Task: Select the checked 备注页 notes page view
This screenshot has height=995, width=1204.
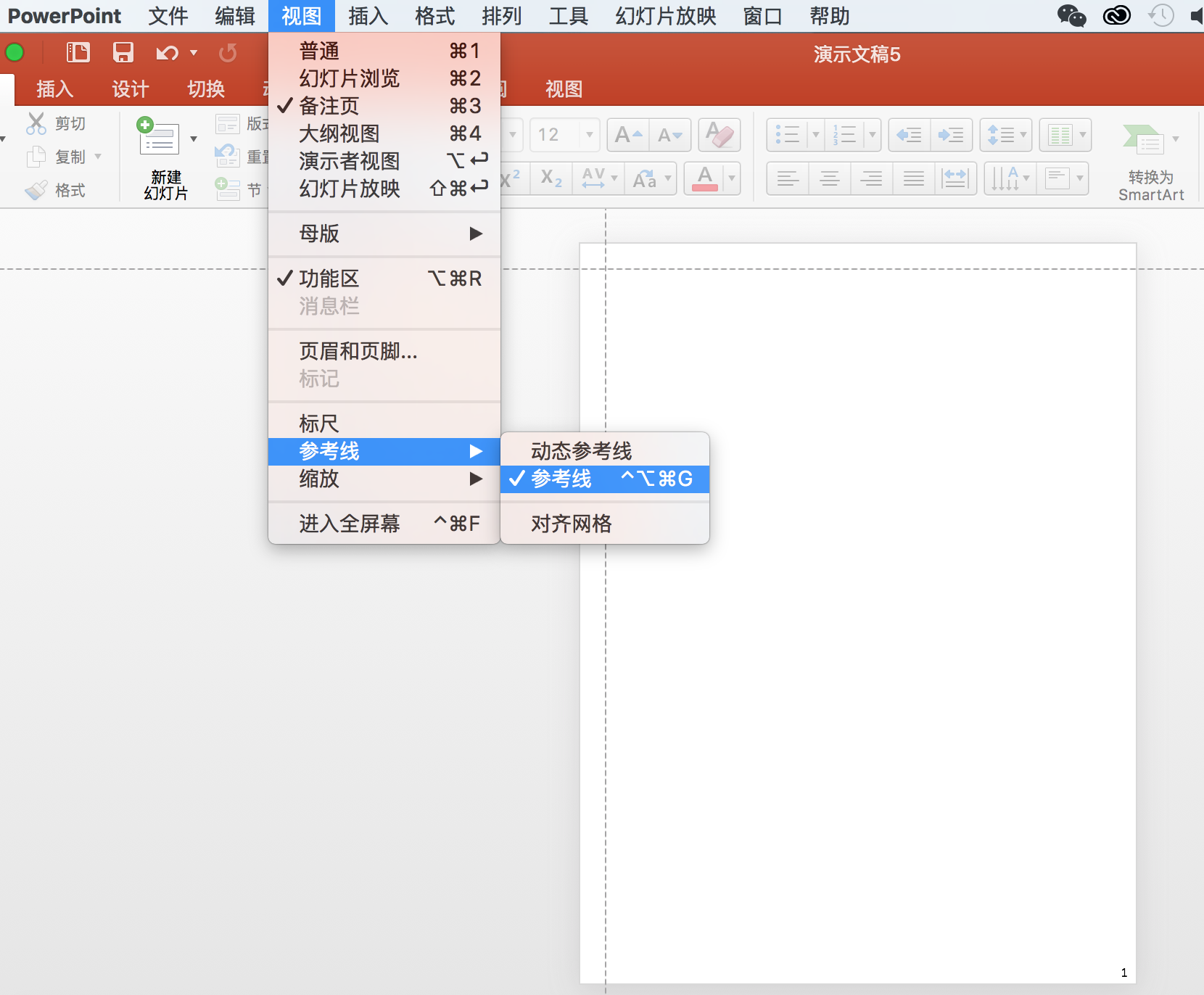Action: point(384,106)
